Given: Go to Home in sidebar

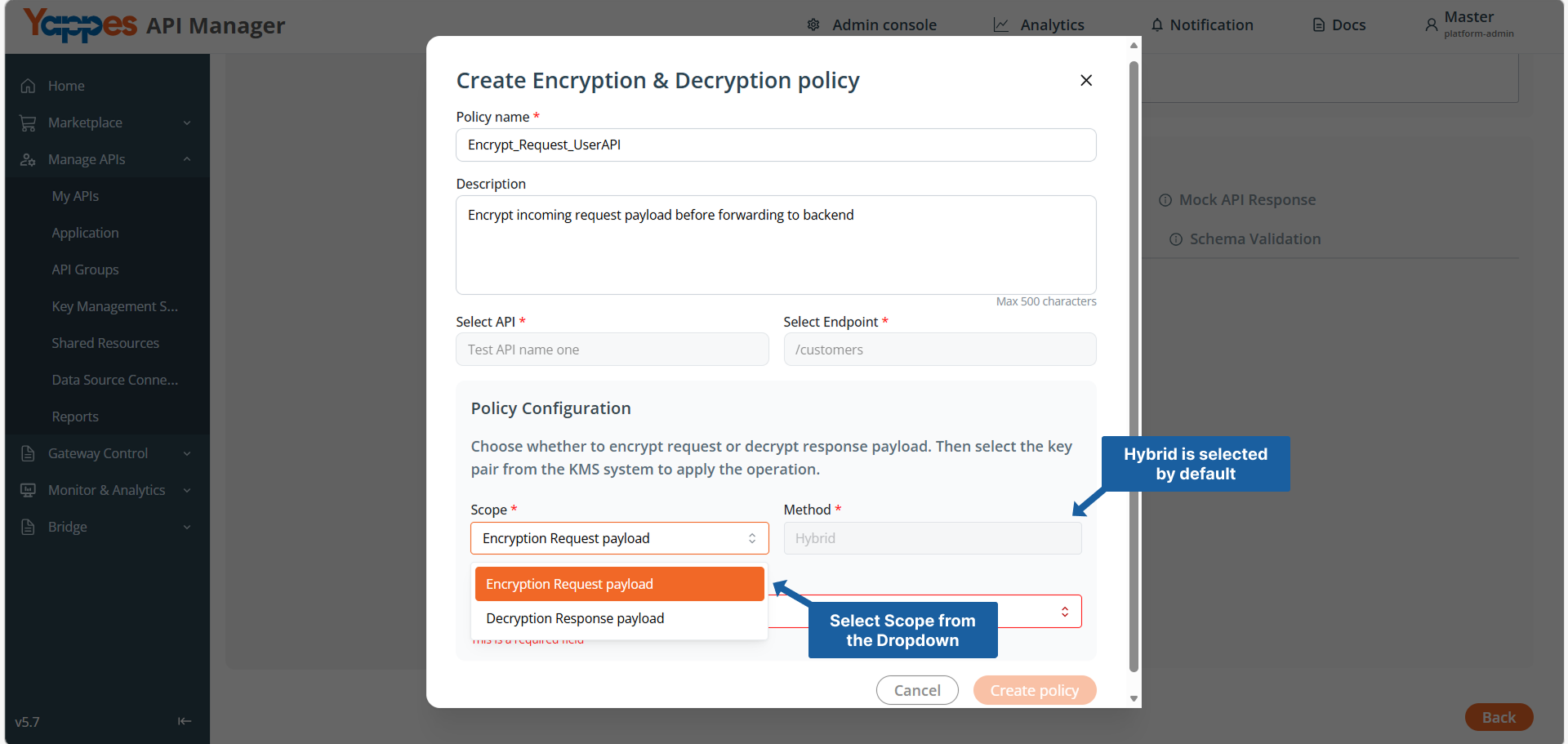Looking at the screenshot, I should pyautogui.click(x=66, y=86).
